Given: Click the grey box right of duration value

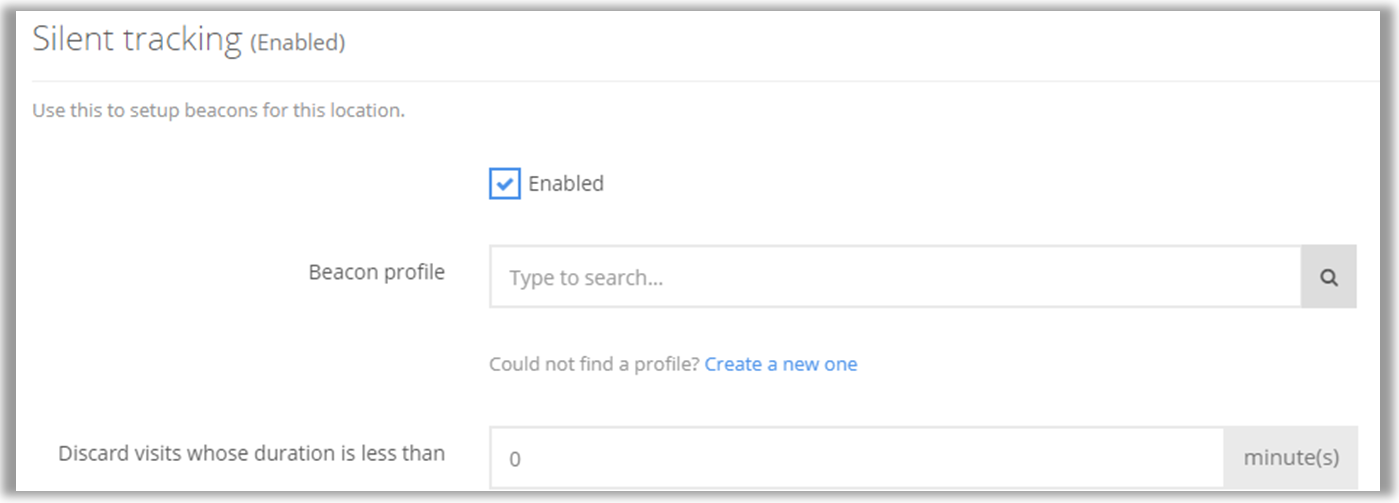Looking at the screenshot, I should coord(1291,459).
